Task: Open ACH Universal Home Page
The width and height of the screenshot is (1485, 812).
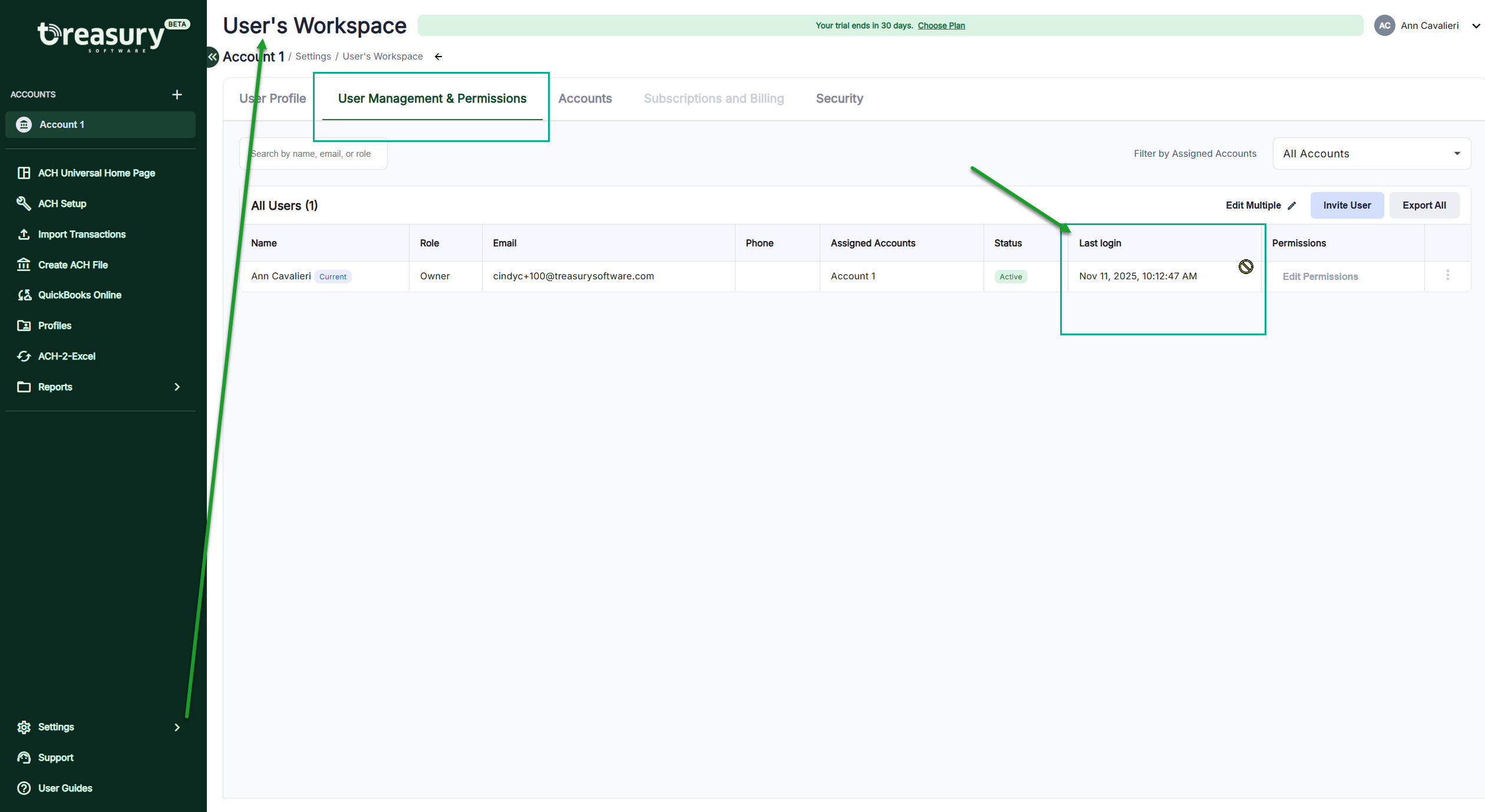Action: [x=97, y=173]
